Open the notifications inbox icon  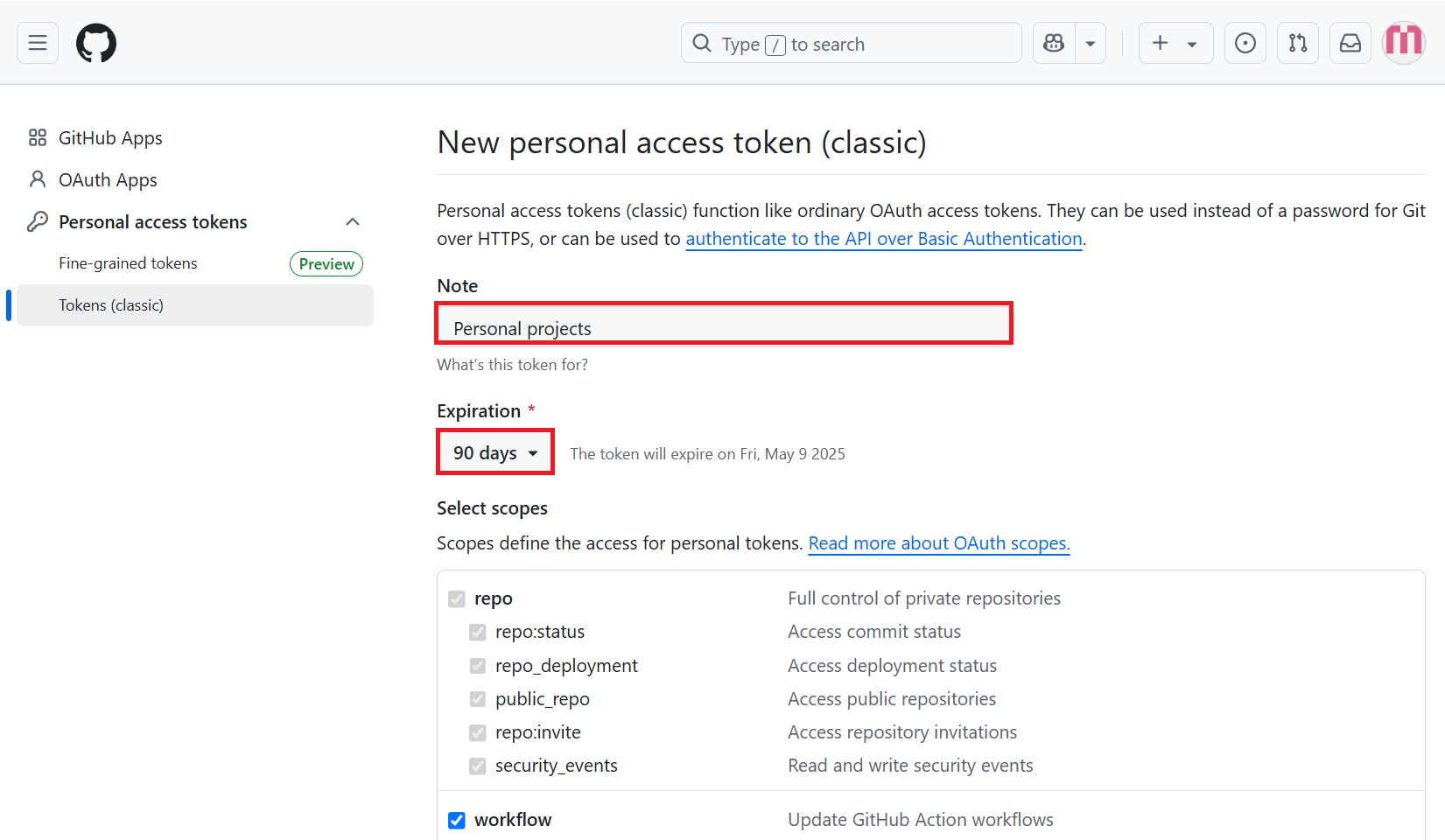(x=1350, y=43)
